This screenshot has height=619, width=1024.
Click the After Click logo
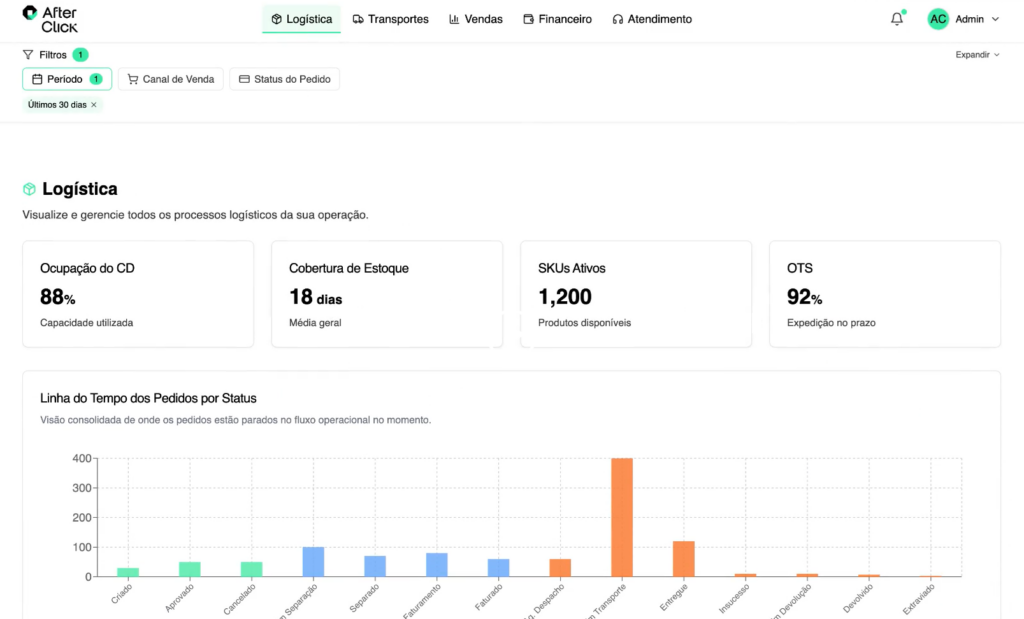[50, 20]
